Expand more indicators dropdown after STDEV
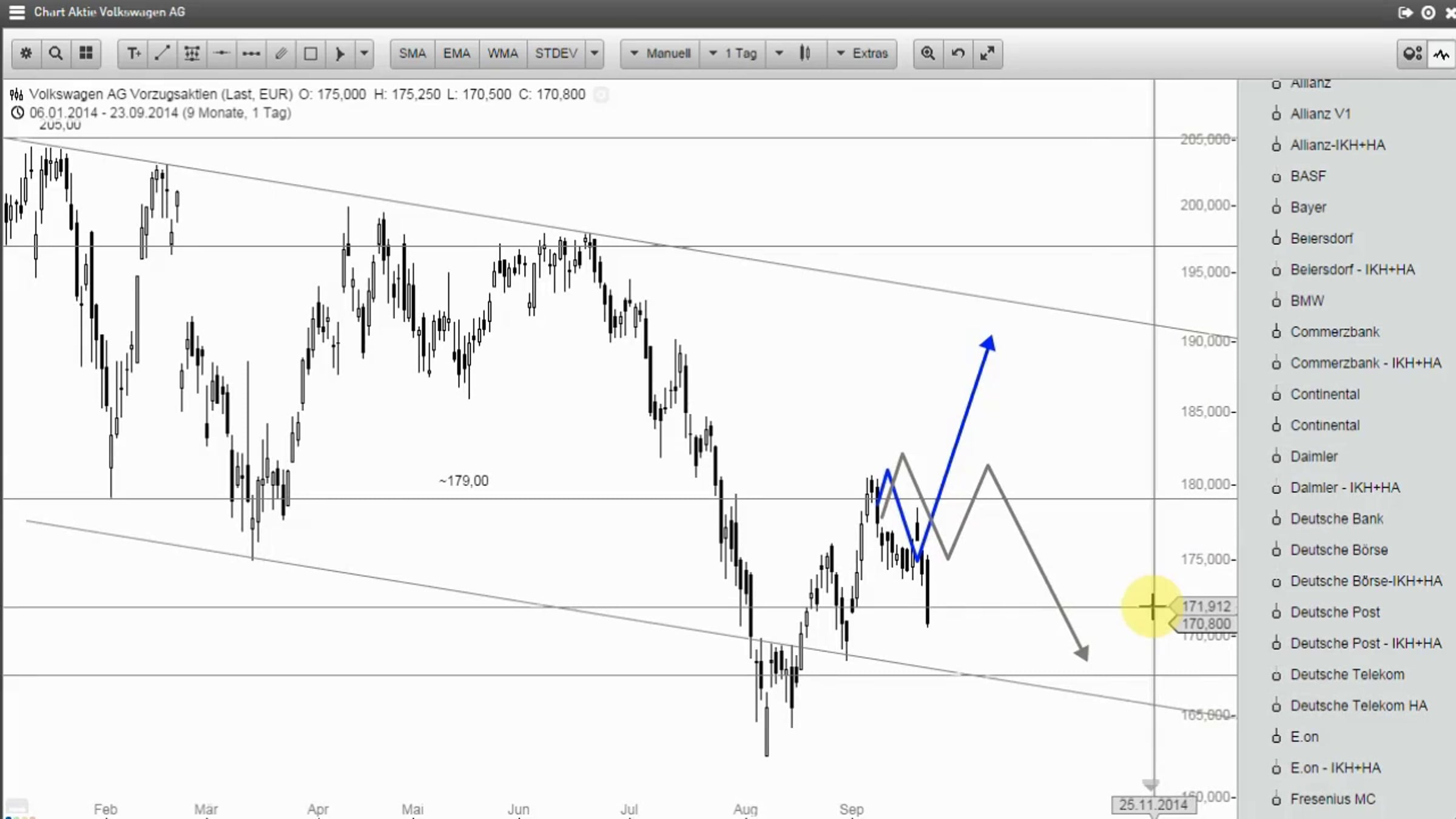The image size is (1456, 819). click(x=595, y=53)
